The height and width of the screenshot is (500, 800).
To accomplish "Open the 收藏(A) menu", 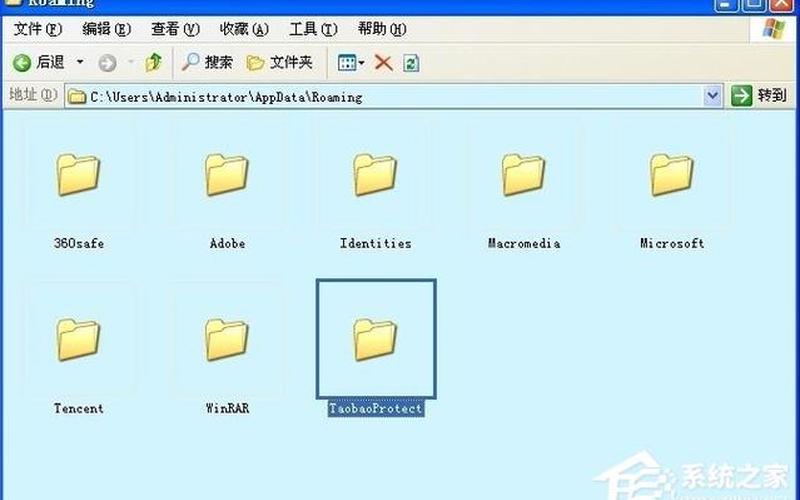I will pos(244,29).
